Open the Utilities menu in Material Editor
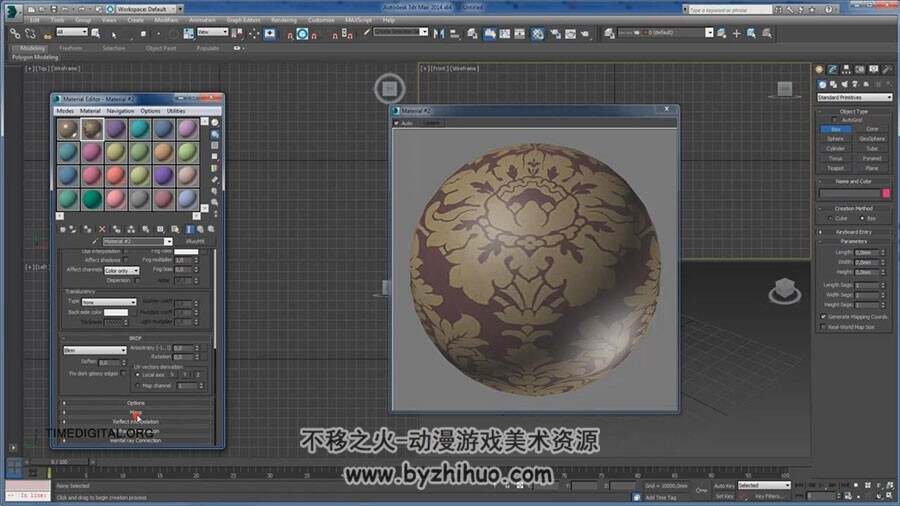 click(x=176, y=111)
